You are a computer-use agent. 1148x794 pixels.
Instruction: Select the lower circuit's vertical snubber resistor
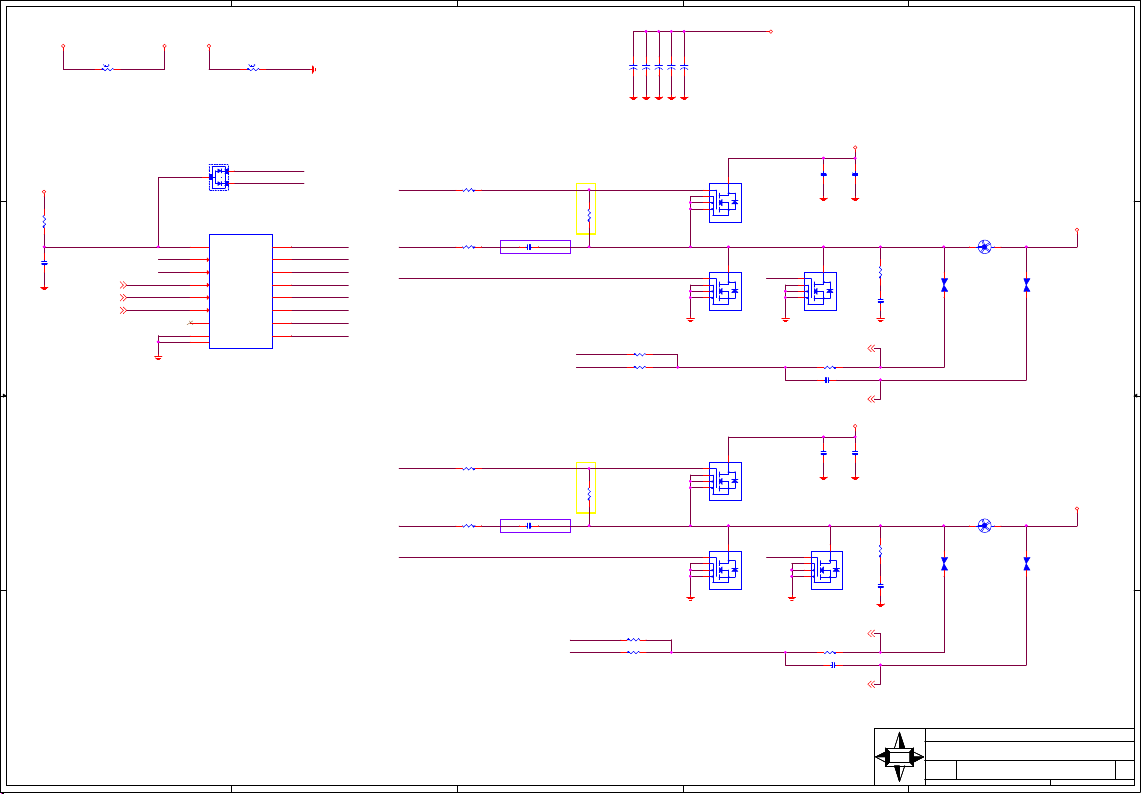[880, 551]
